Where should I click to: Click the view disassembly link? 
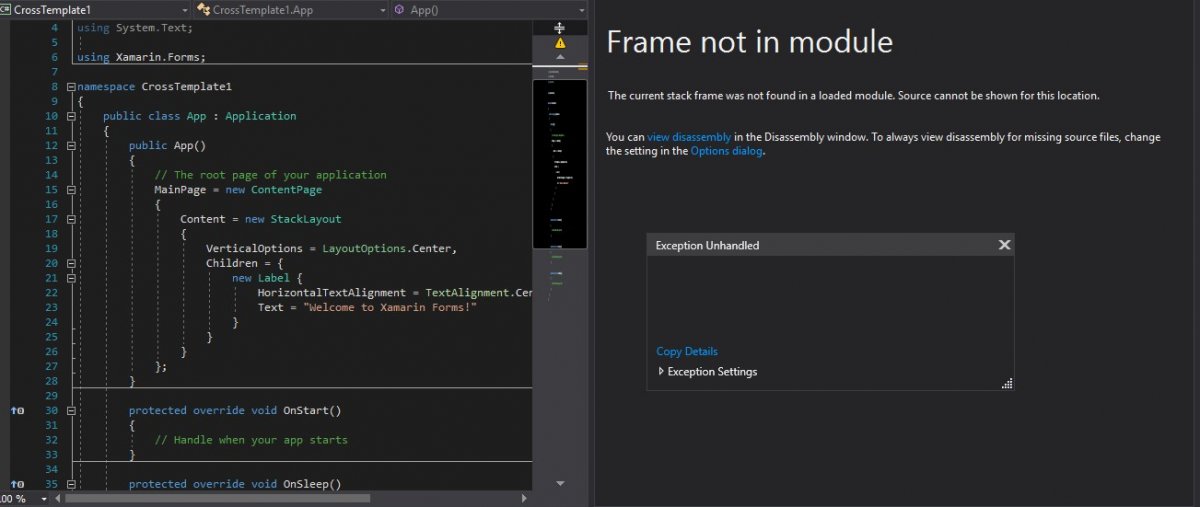(x=689, y=136)
